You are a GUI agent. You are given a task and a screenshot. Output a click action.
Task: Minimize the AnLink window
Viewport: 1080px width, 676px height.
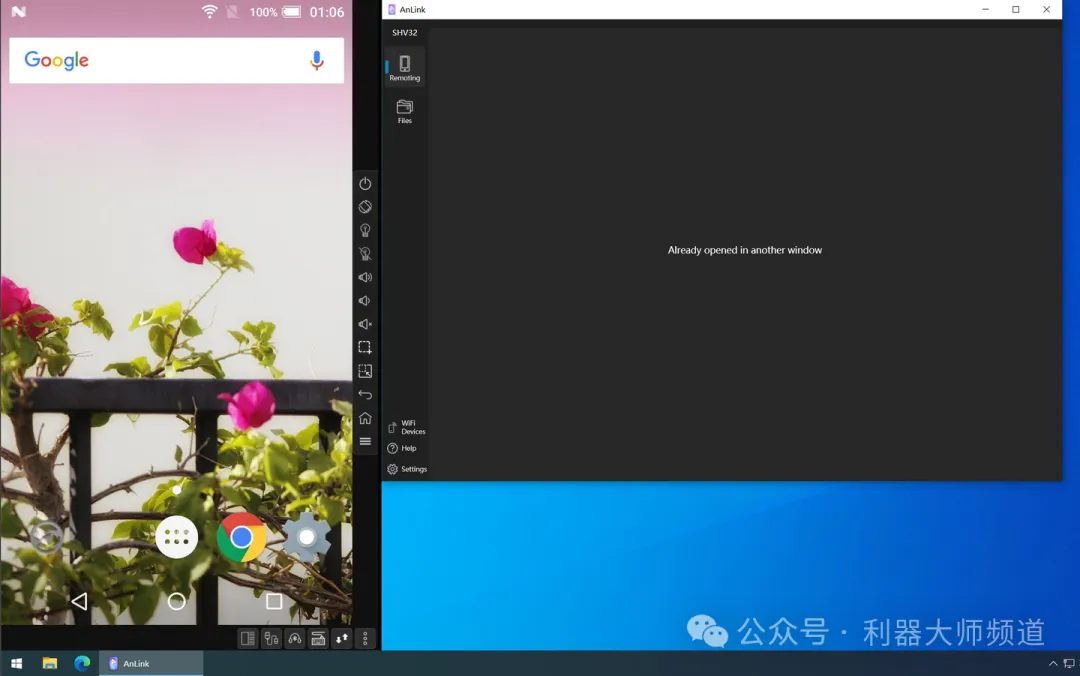985,10
